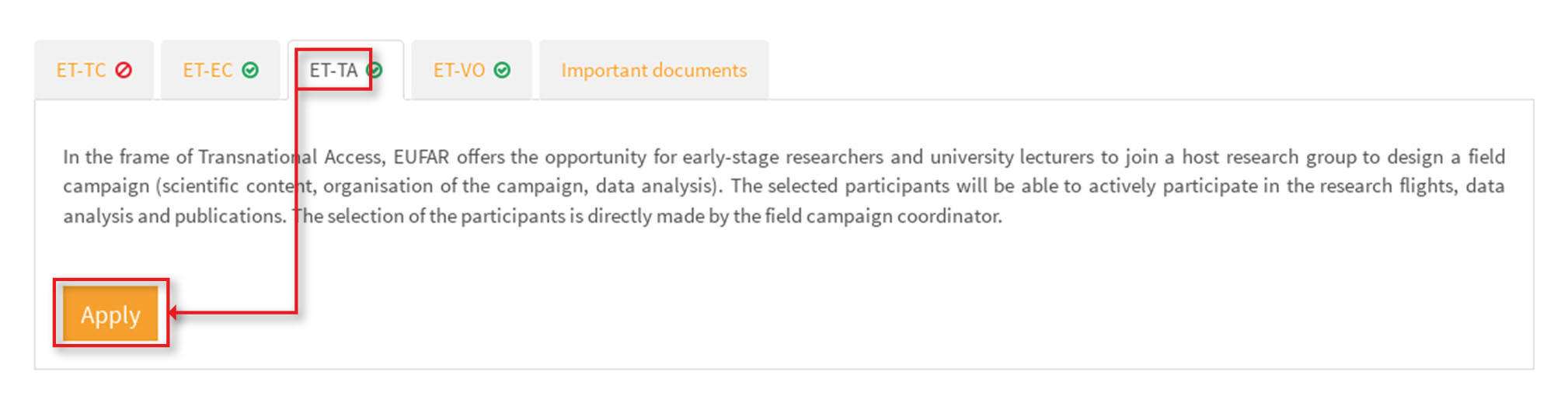Viewport: 1568px width, 403px height.
Task: Click the word 'publications' in last line
Action: (228, 216)
